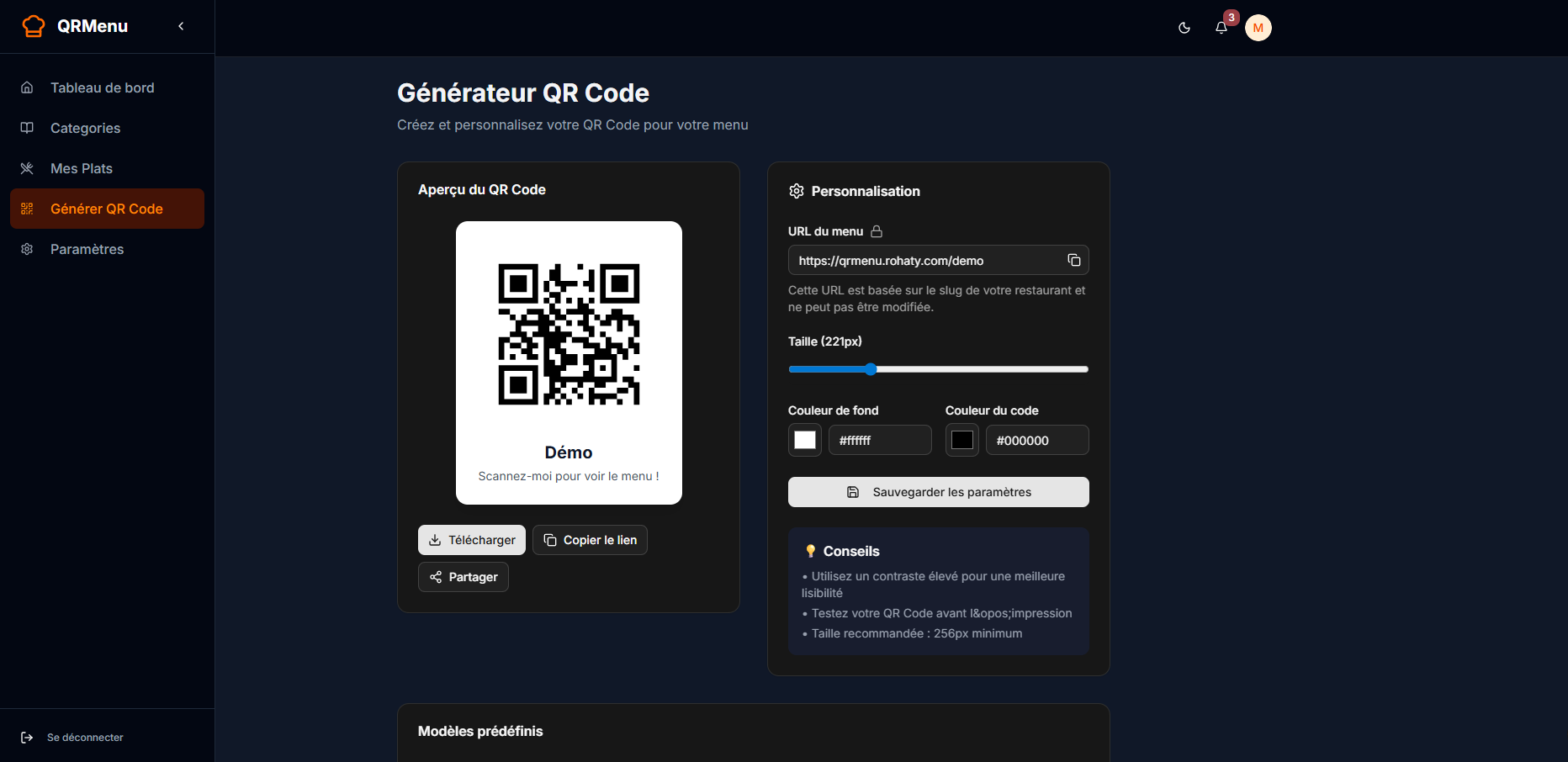This screenshot has height=762, width=1568.
Task: Select Générer QR Code menu item
Action: tap(107, 209)
